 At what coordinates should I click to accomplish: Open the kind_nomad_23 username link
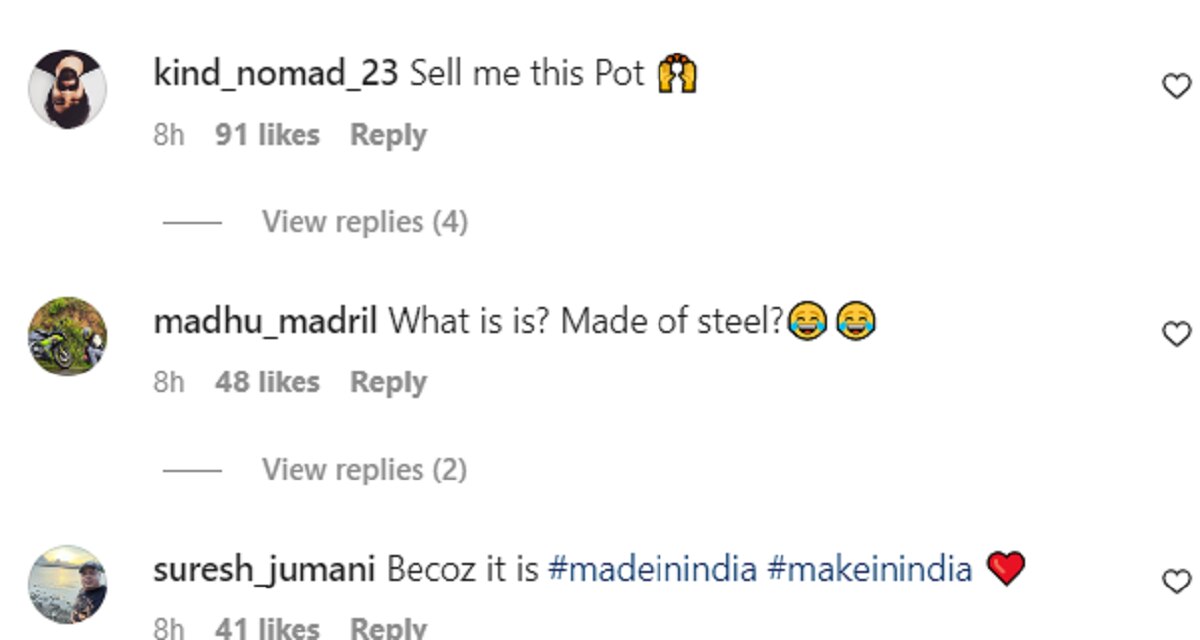click(276, 74)
